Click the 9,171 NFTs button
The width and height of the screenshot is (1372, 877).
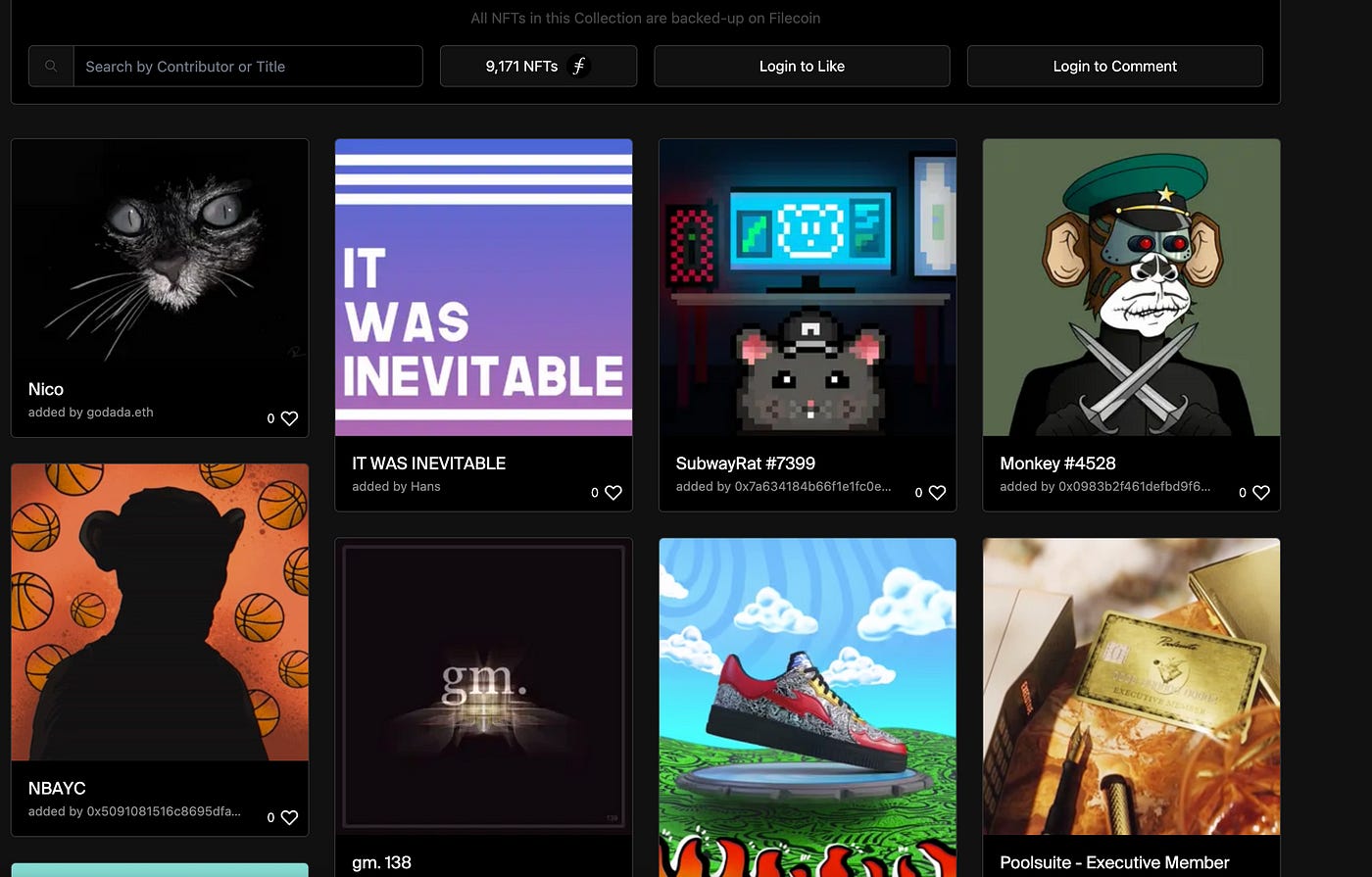coord(538,67)
